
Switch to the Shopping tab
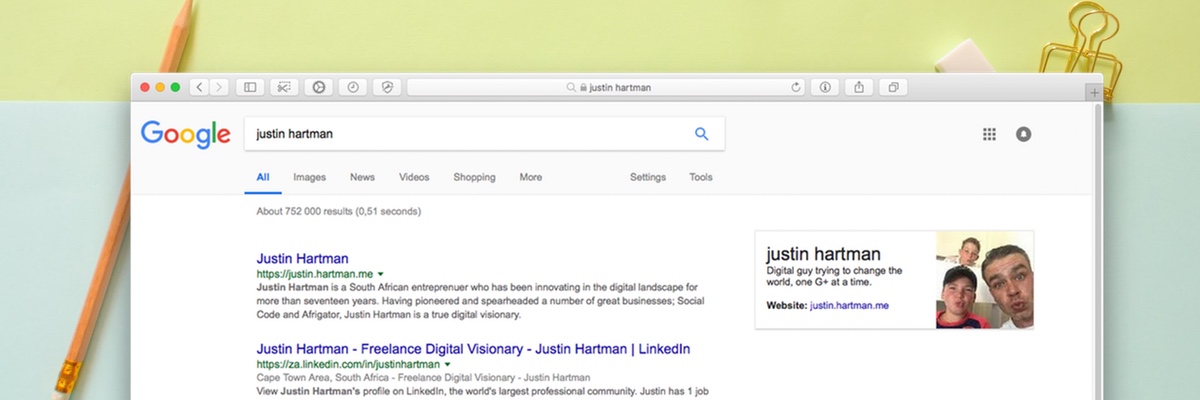tap(474, 177)
